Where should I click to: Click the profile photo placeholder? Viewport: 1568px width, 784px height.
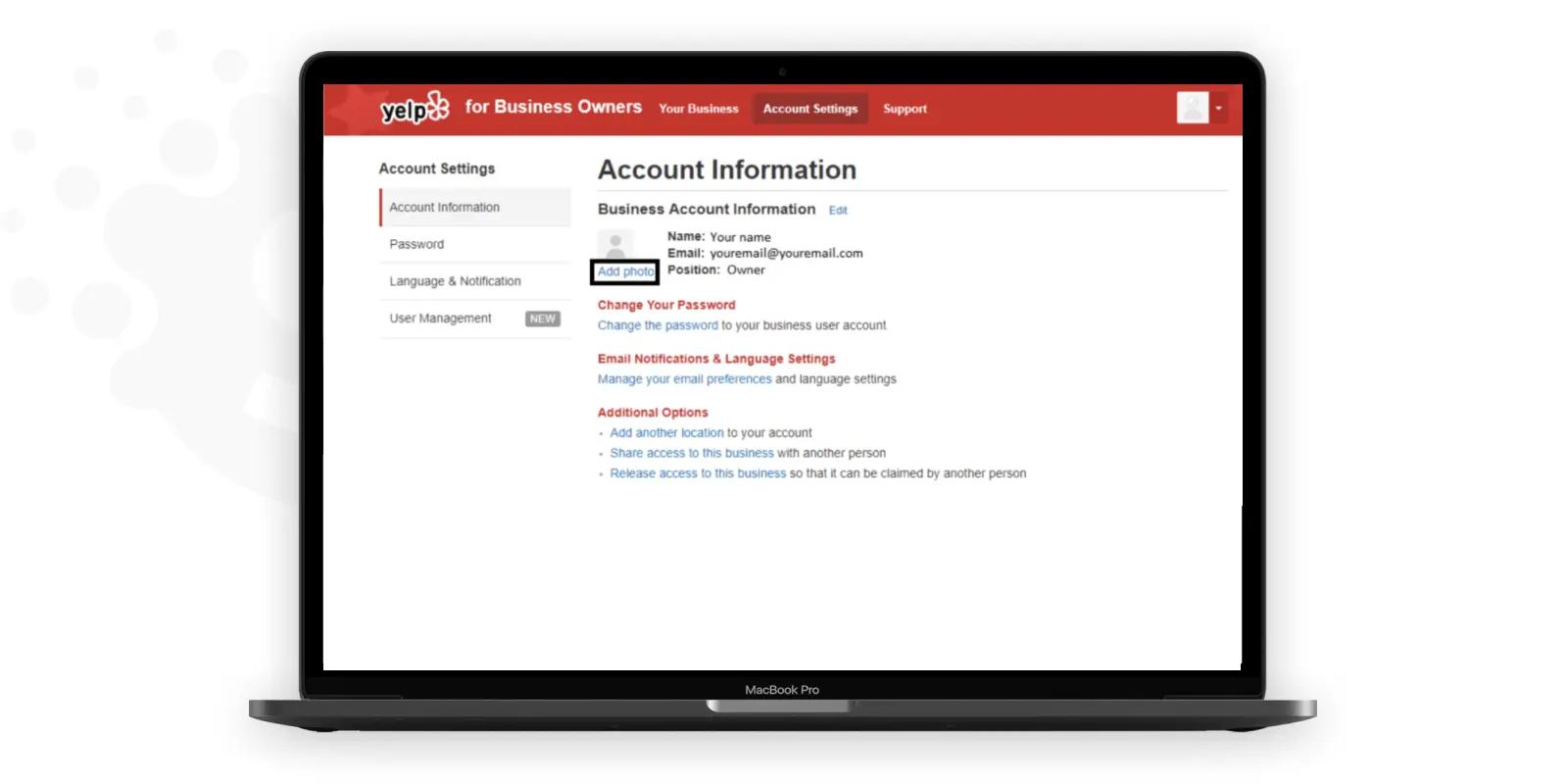615,244
